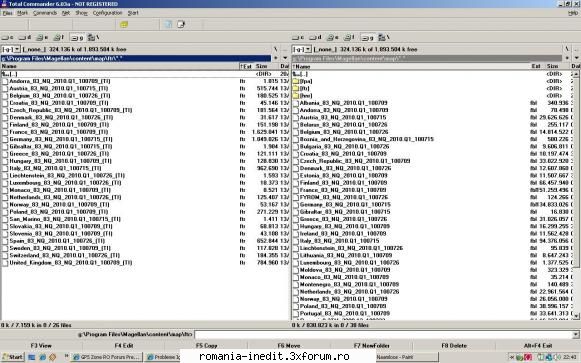Show right panel directory history dropdown
Screen dimensions: 581x363
(577, 58)
